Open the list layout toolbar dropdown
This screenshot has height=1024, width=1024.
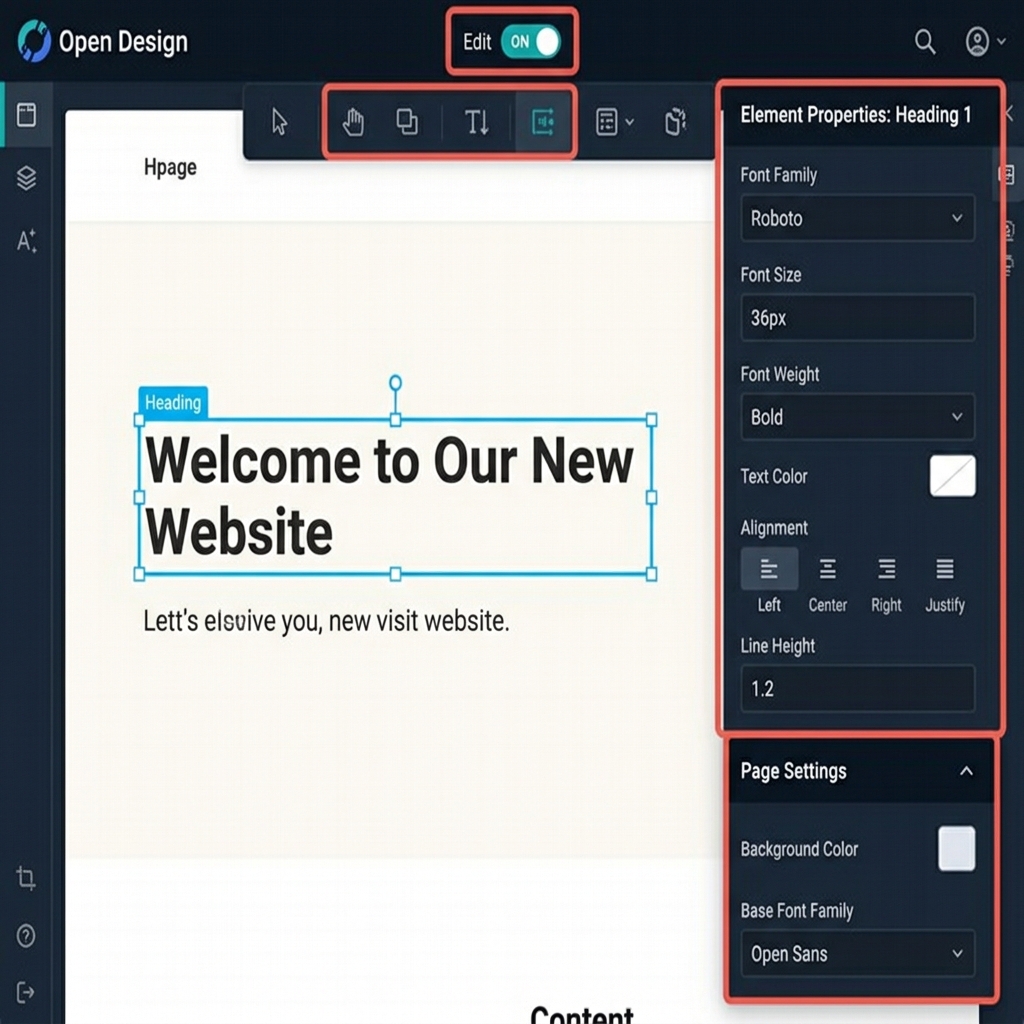point(614,122)
